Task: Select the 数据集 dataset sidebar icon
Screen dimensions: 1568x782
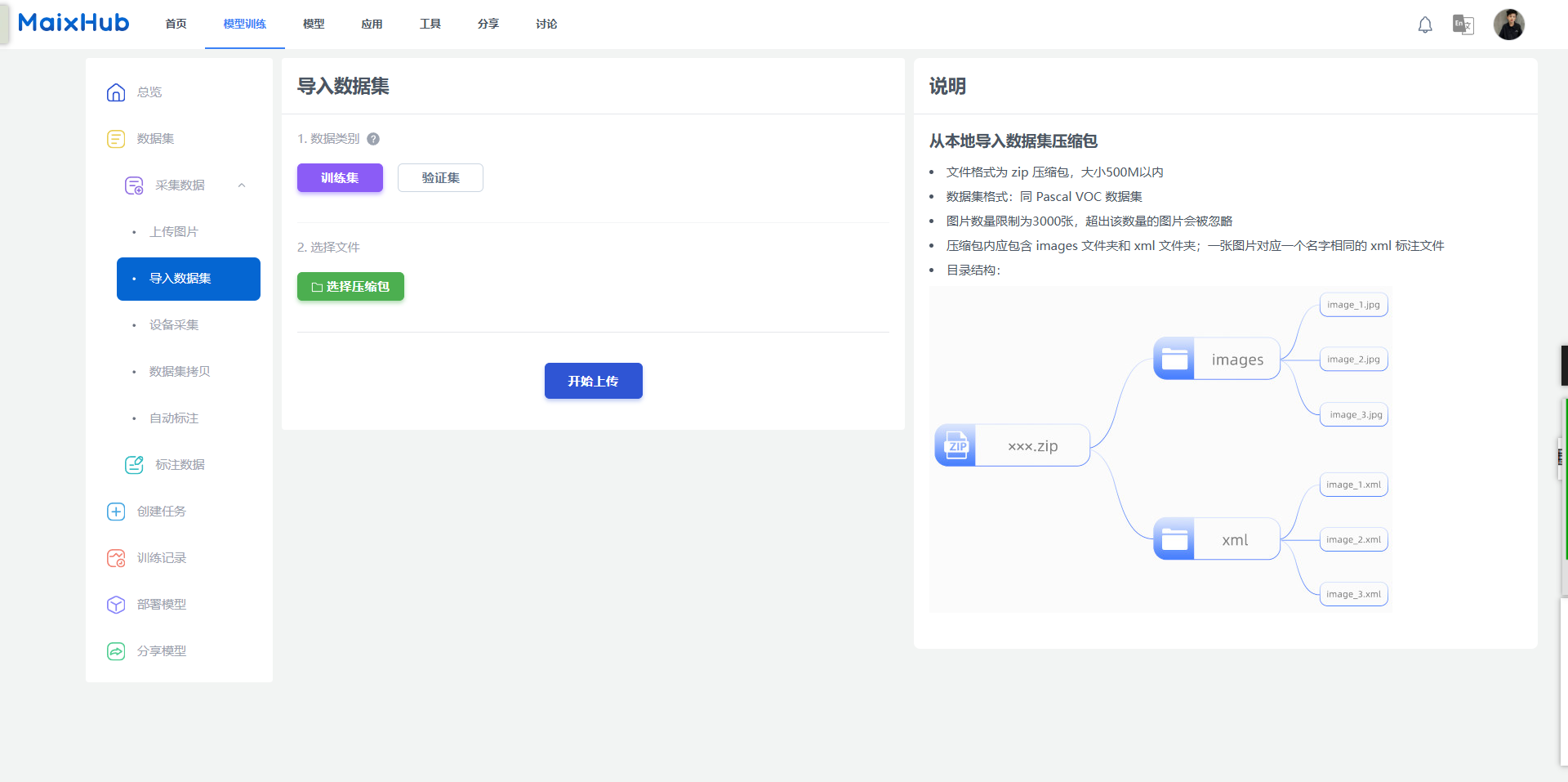Action: coord(116,139)
